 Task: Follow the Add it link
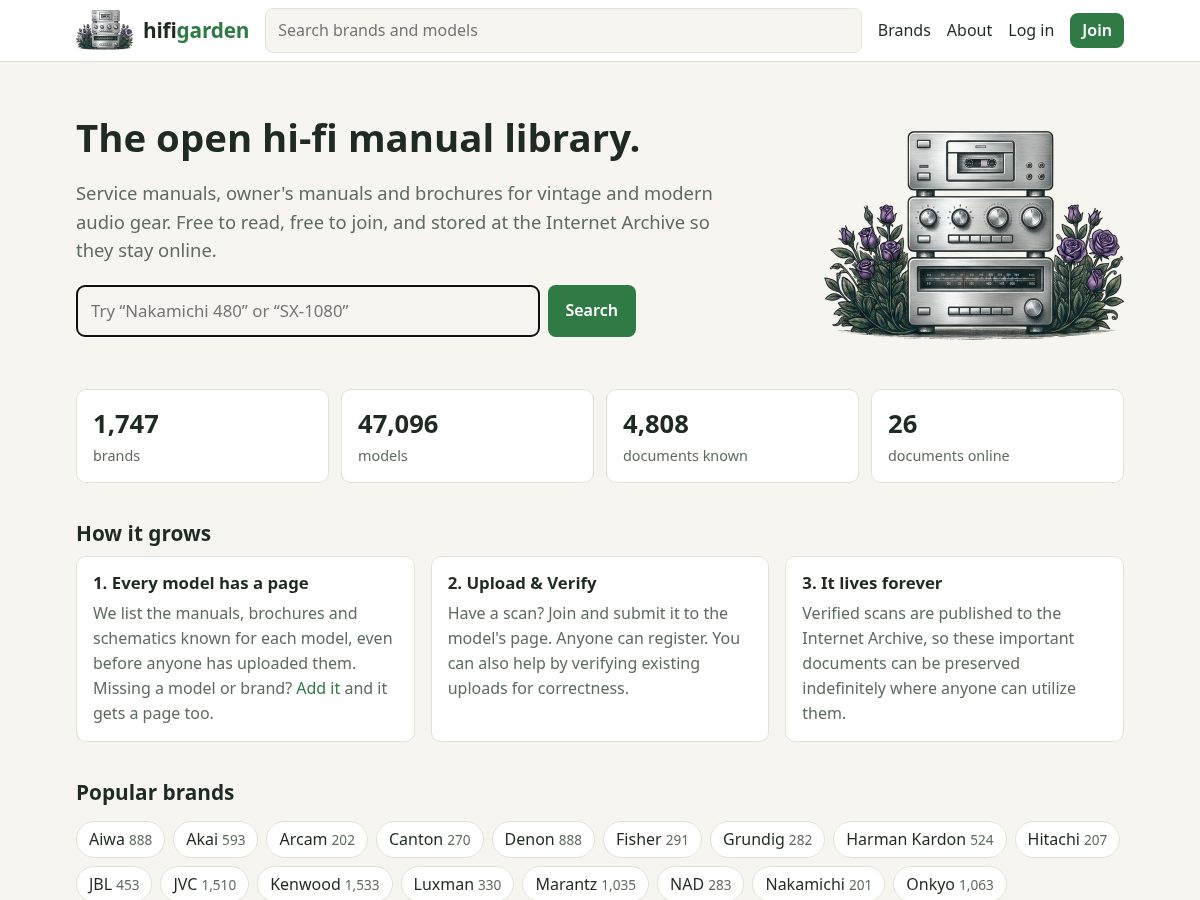(x=318, y=688)
